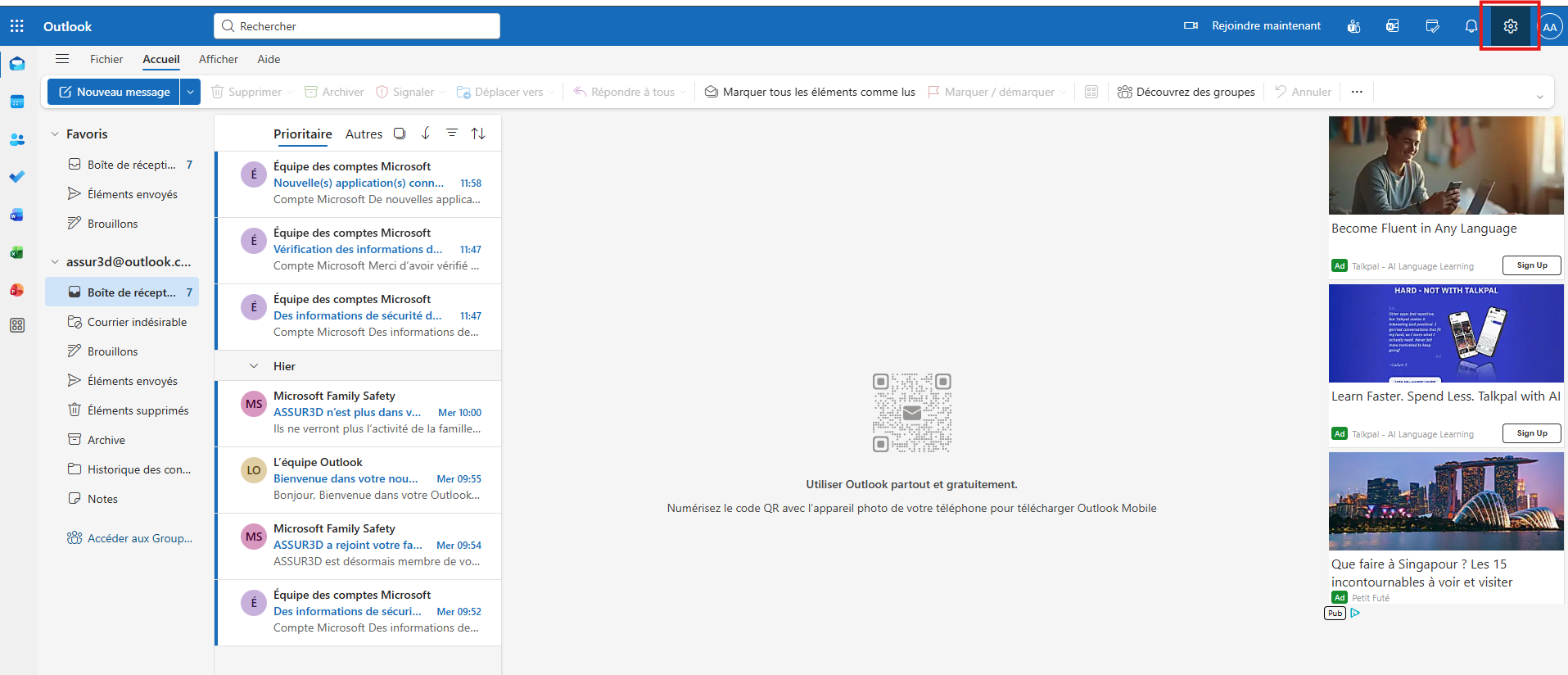
Task: Open the Word-style icon in header bar
Action: pyautogui.click(x=1392, y=26)
